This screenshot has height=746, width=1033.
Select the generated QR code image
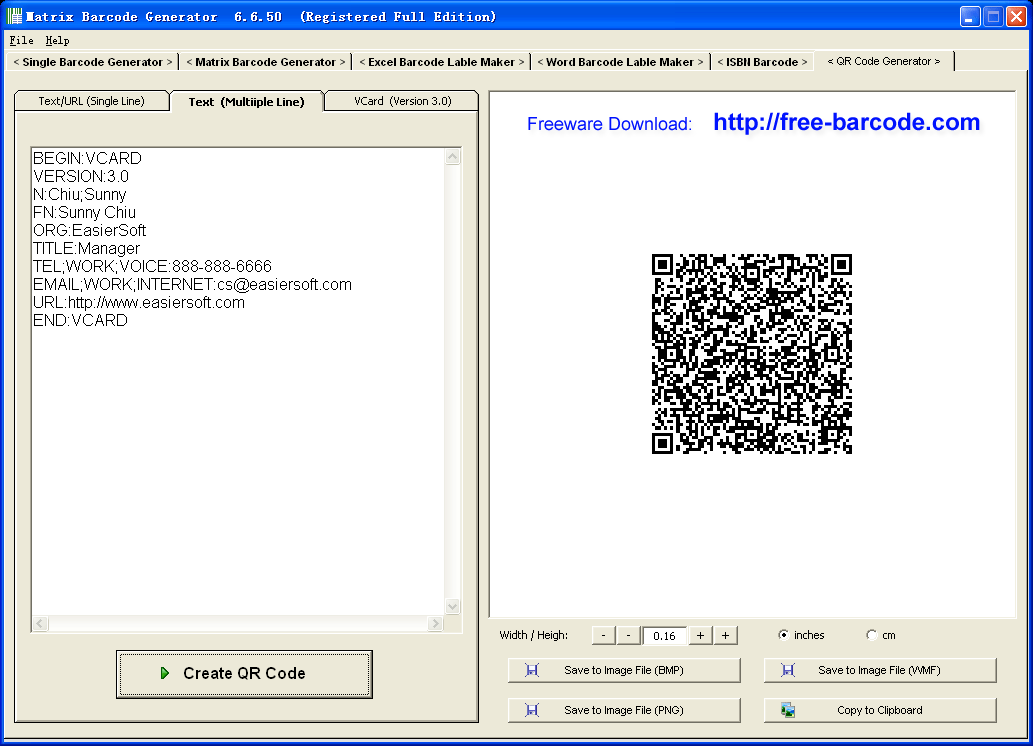(752, 354)
